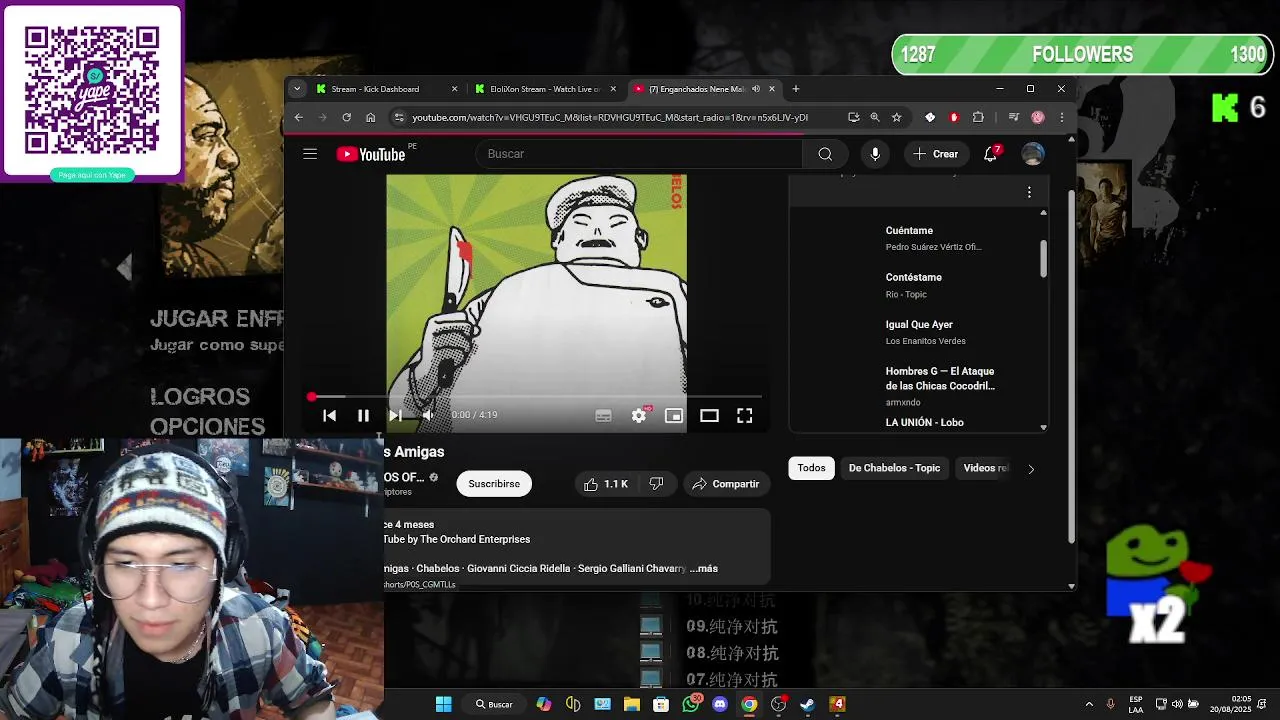The height and width of the screenshot is (720, 1280).
Task: Open File Explorer from the taskbar
Action: click(x=632, y=704)
